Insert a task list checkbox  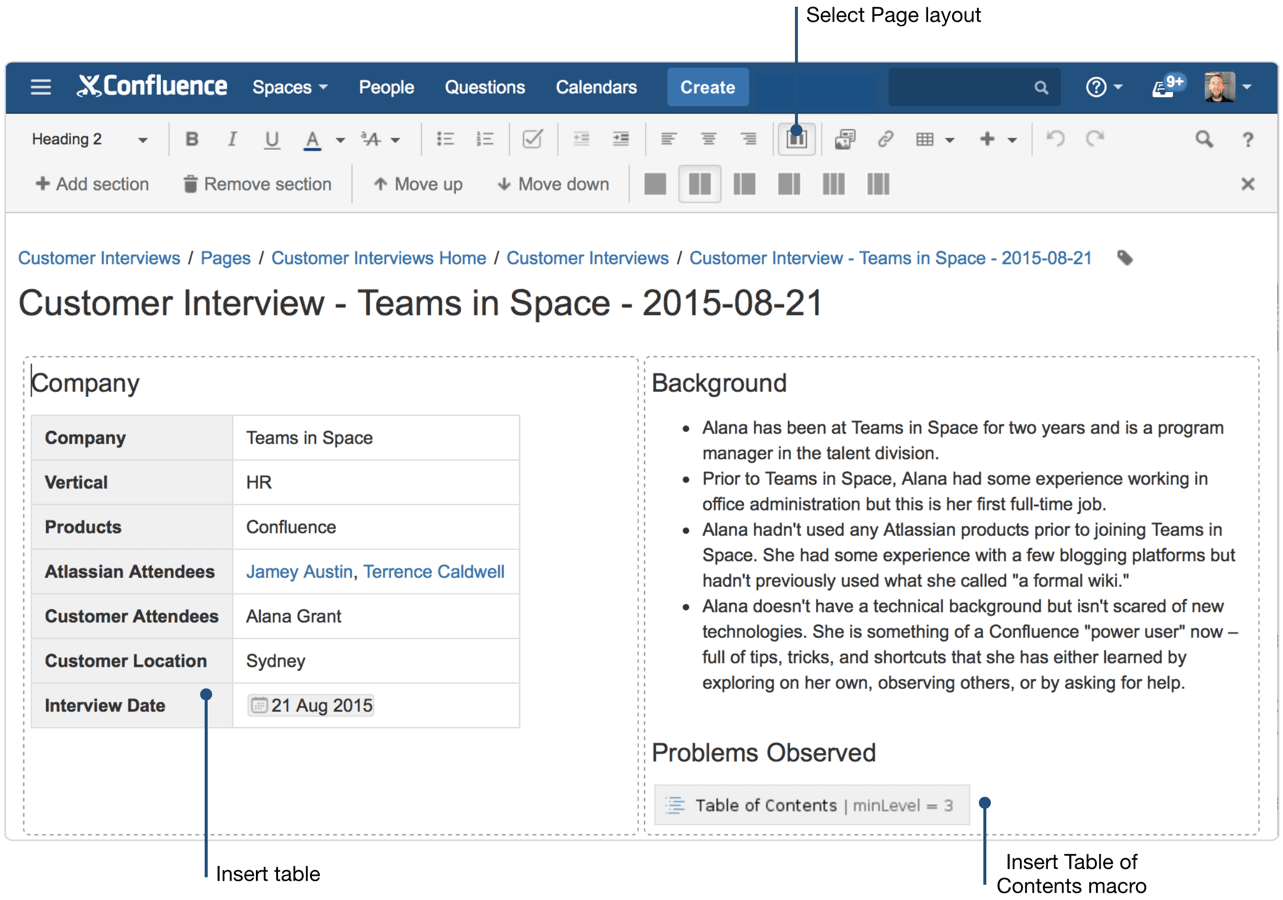tap(532, 140)
